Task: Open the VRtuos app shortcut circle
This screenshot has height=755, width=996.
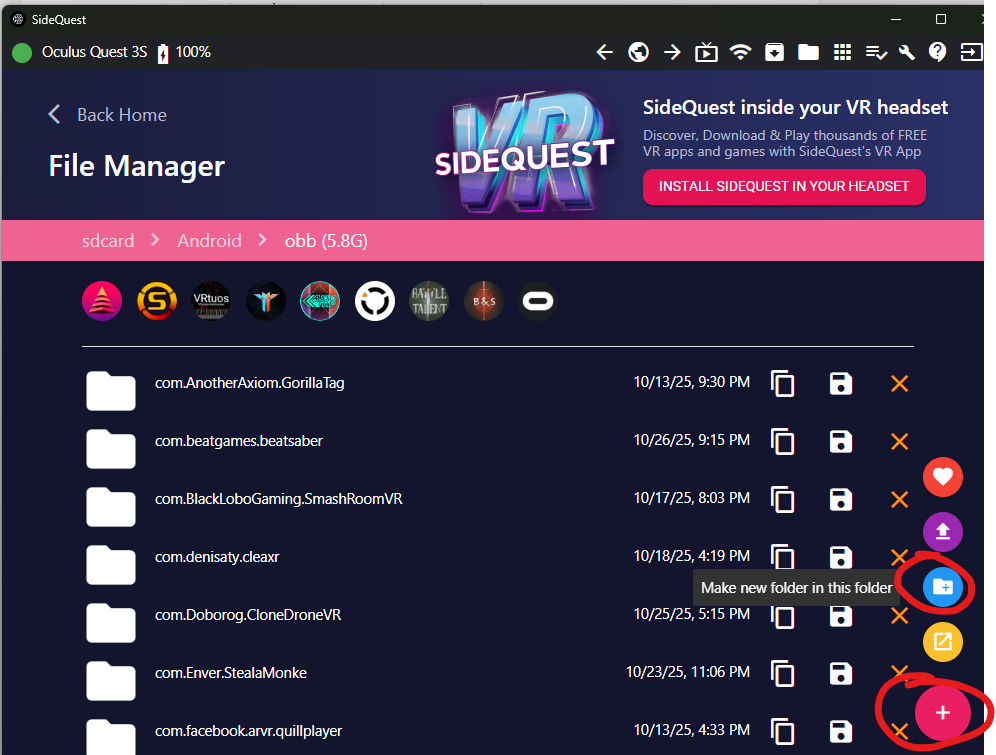Action: pyautogui.click(x=211, y=301)
